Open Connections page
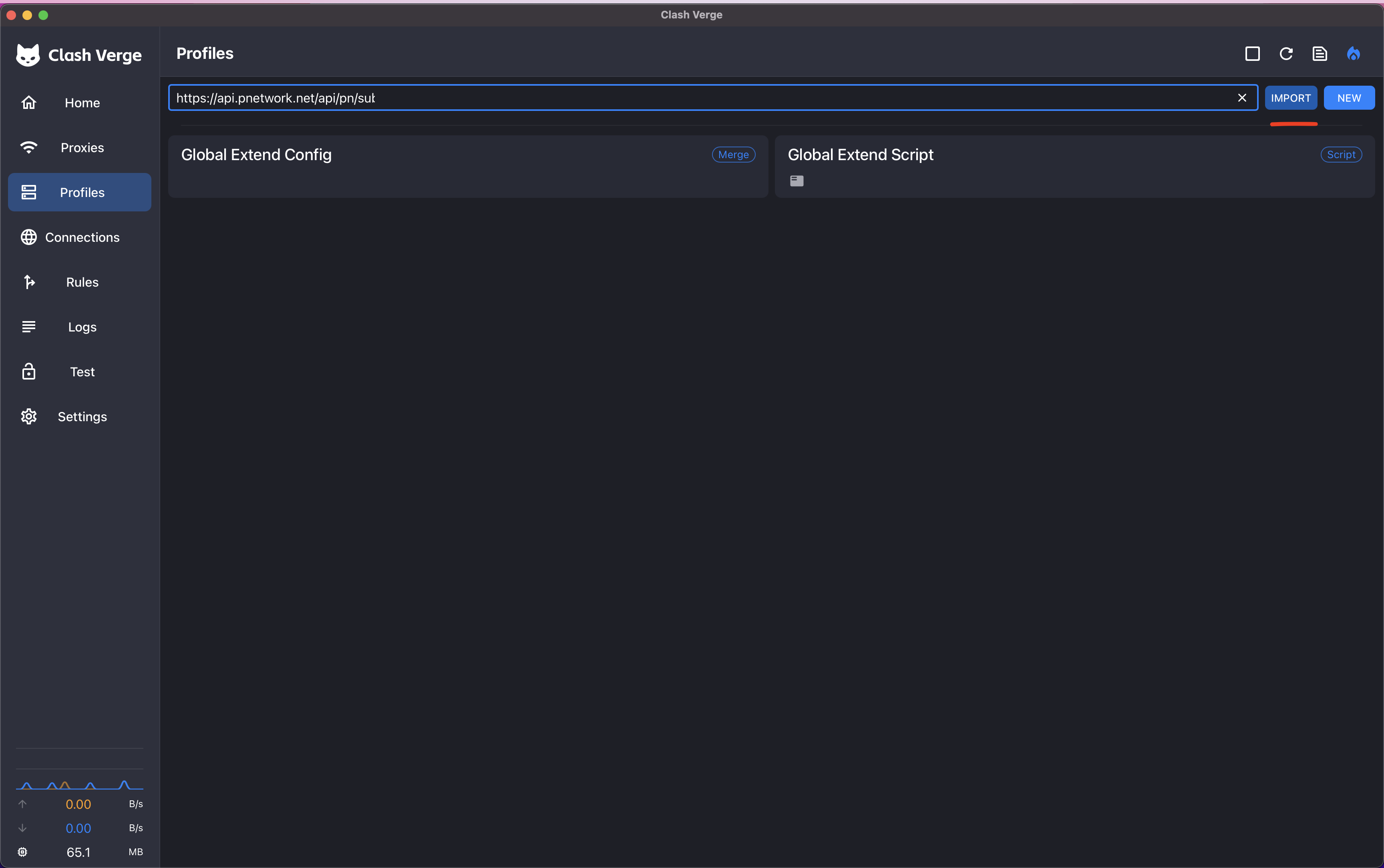1384x868 pixels. coord(80,237)
